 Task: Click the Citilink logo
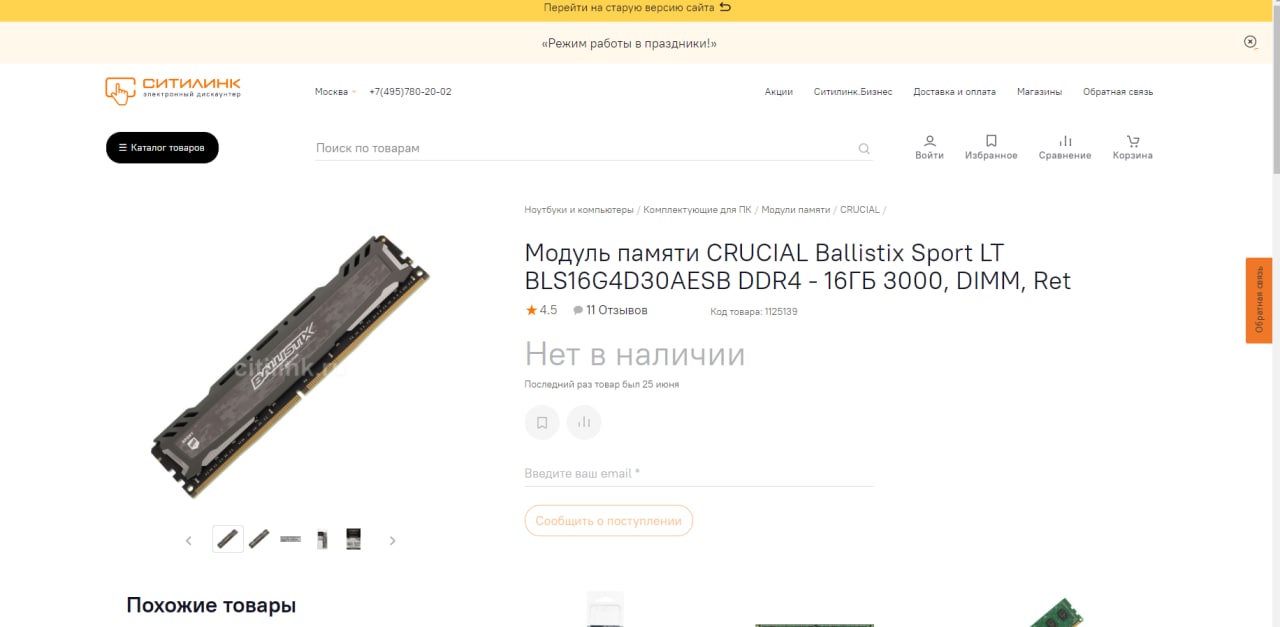[173, 90]
